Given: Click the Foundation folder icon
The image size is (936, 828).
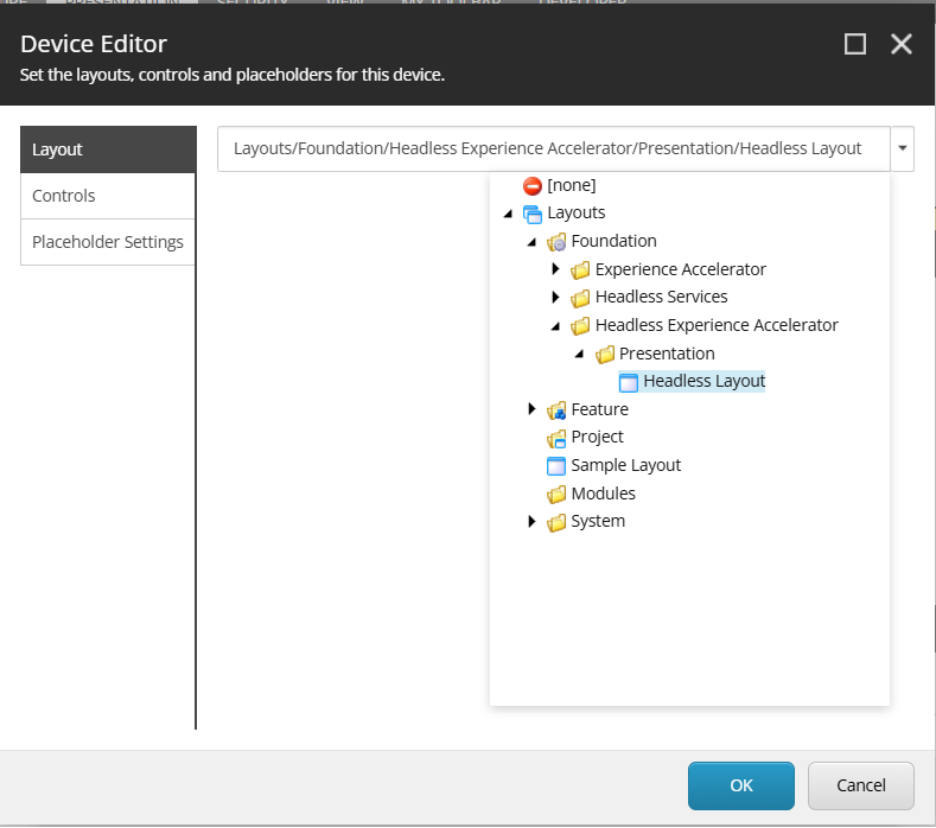Looking at the screenshot, I should pyautogui.click(x=557, y=241).
